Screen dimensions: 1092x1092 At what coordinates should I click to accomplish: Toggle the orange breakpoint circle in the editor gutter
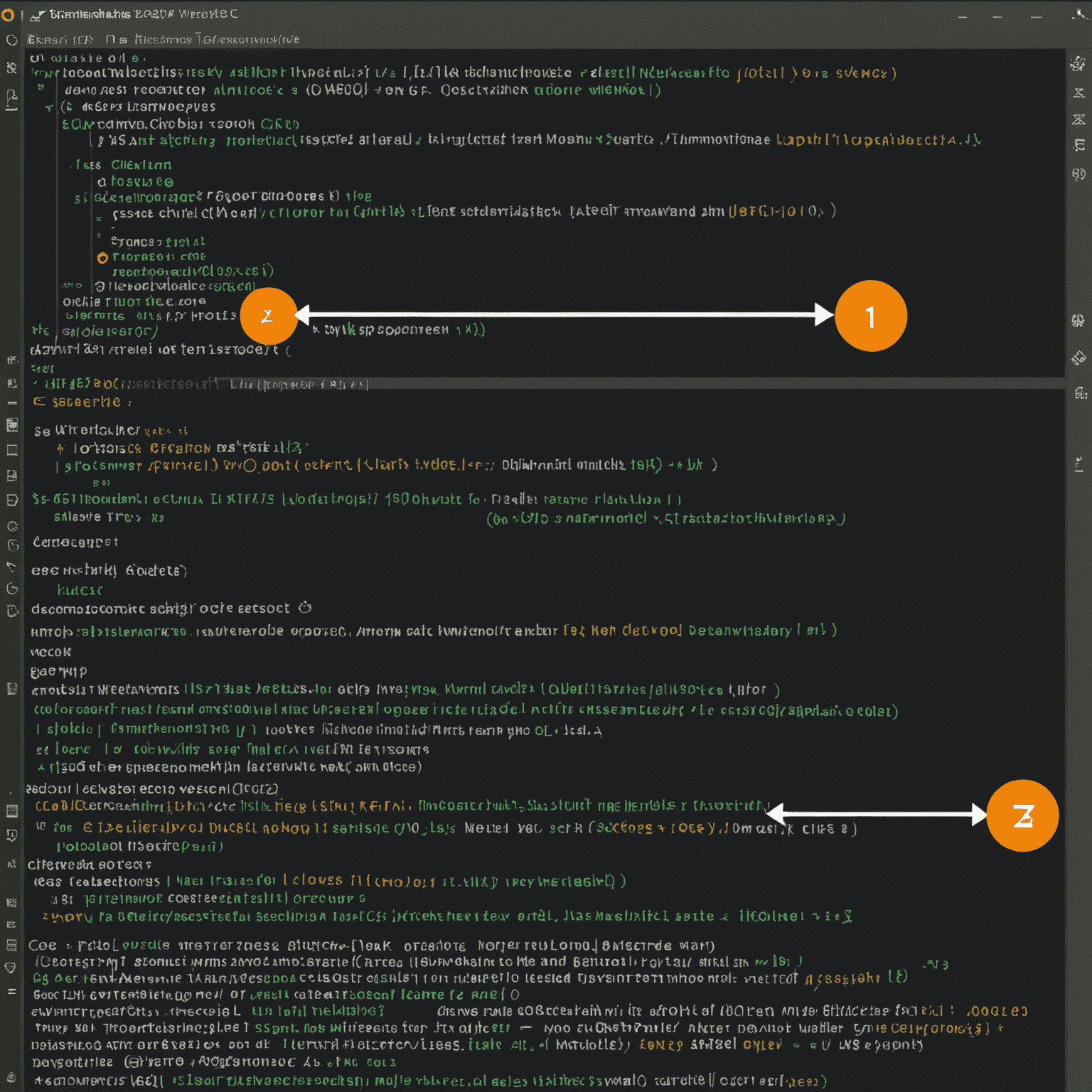coord(102,257)
